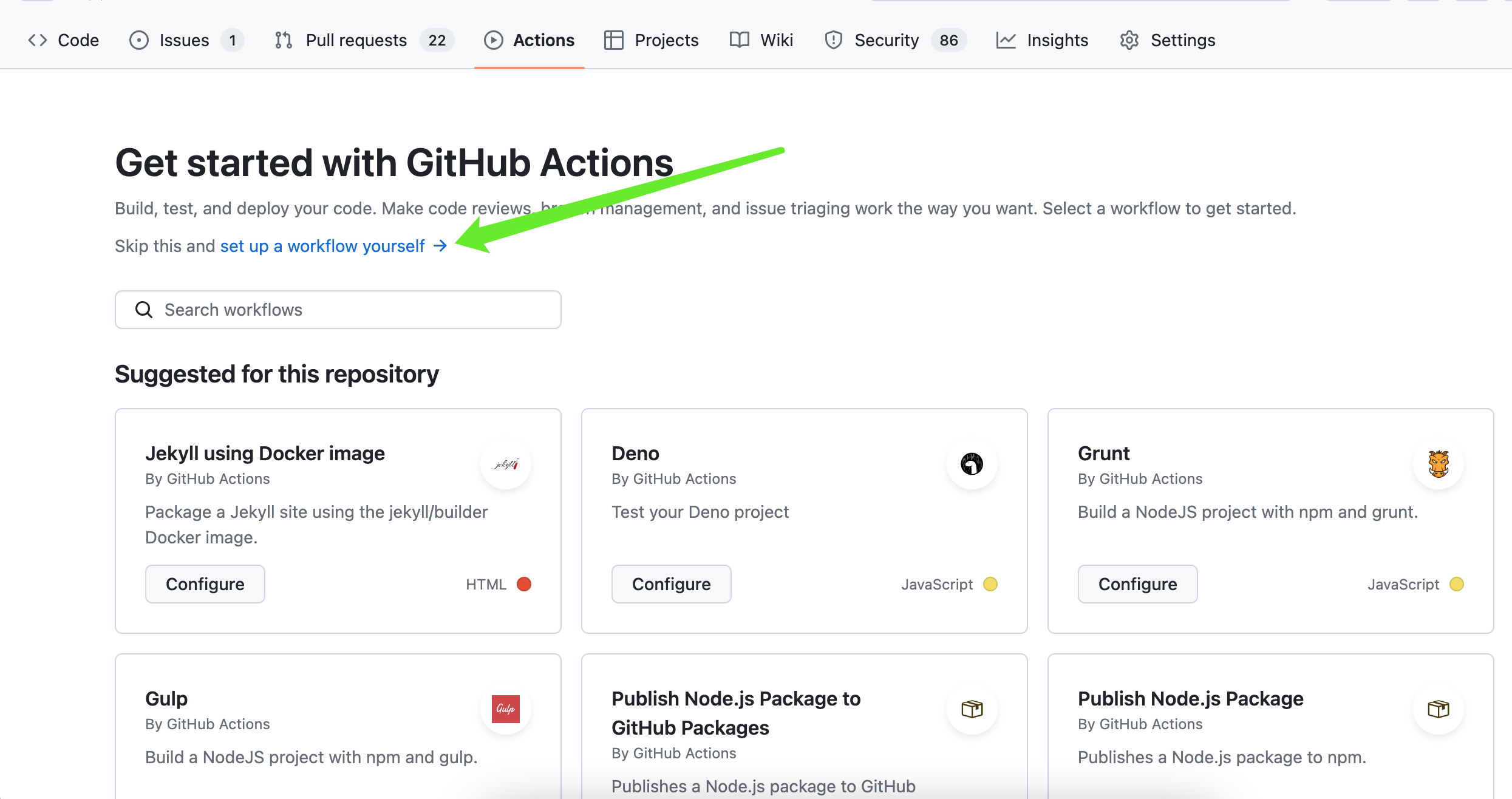Click the Deno card title

pyautogui.click(x=635, y=454)
